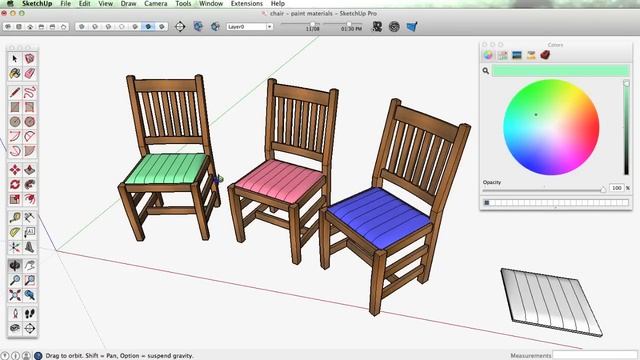Choose the Axes tool
Image resolution: width=640 pixels, height=360 pixels.
15,247
